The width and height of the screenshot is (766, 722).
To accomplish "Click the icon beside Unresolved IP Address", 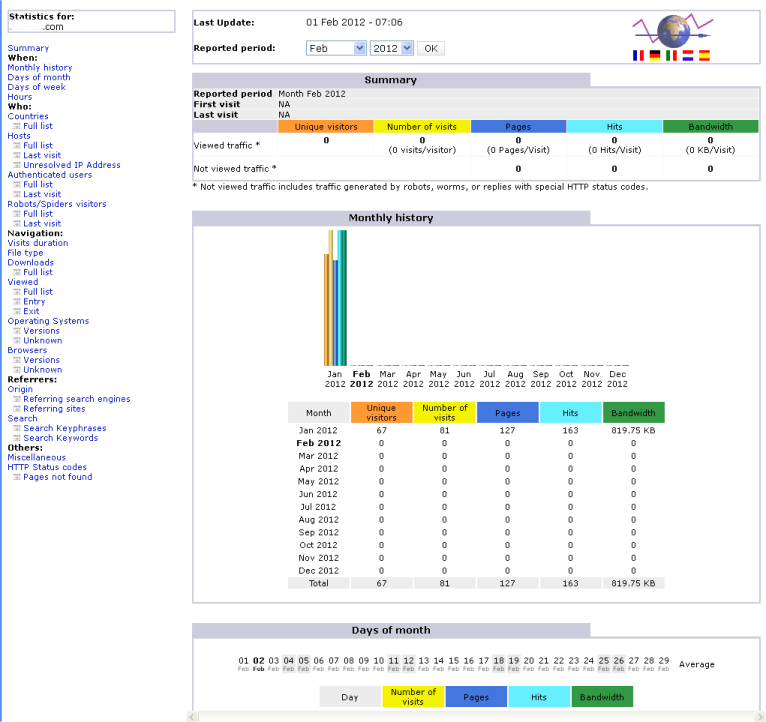I will 17,165.
